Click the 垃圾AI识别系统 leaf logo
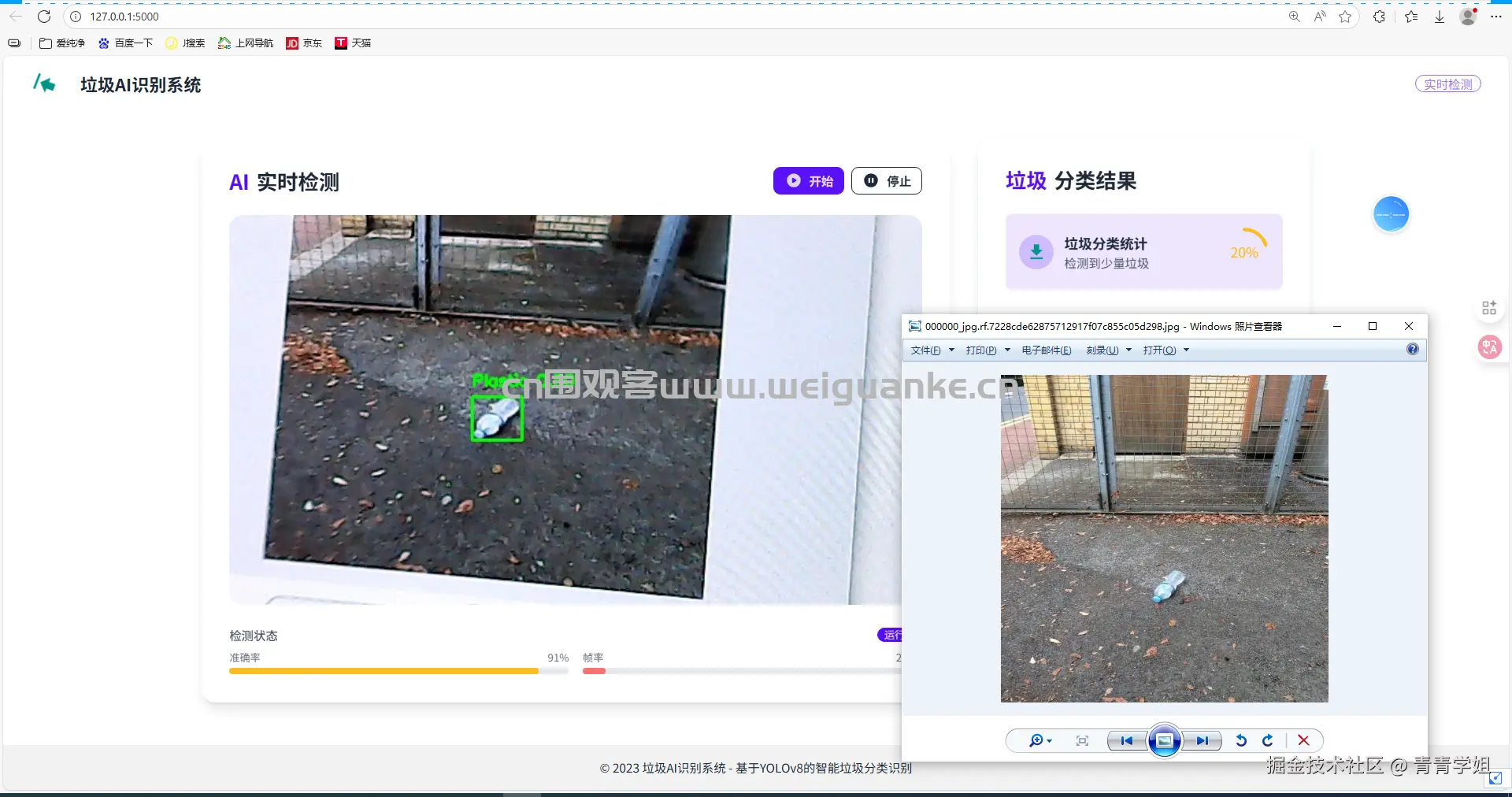Image resolution: width=1512 pixels, height=797 pixels. 44,83
